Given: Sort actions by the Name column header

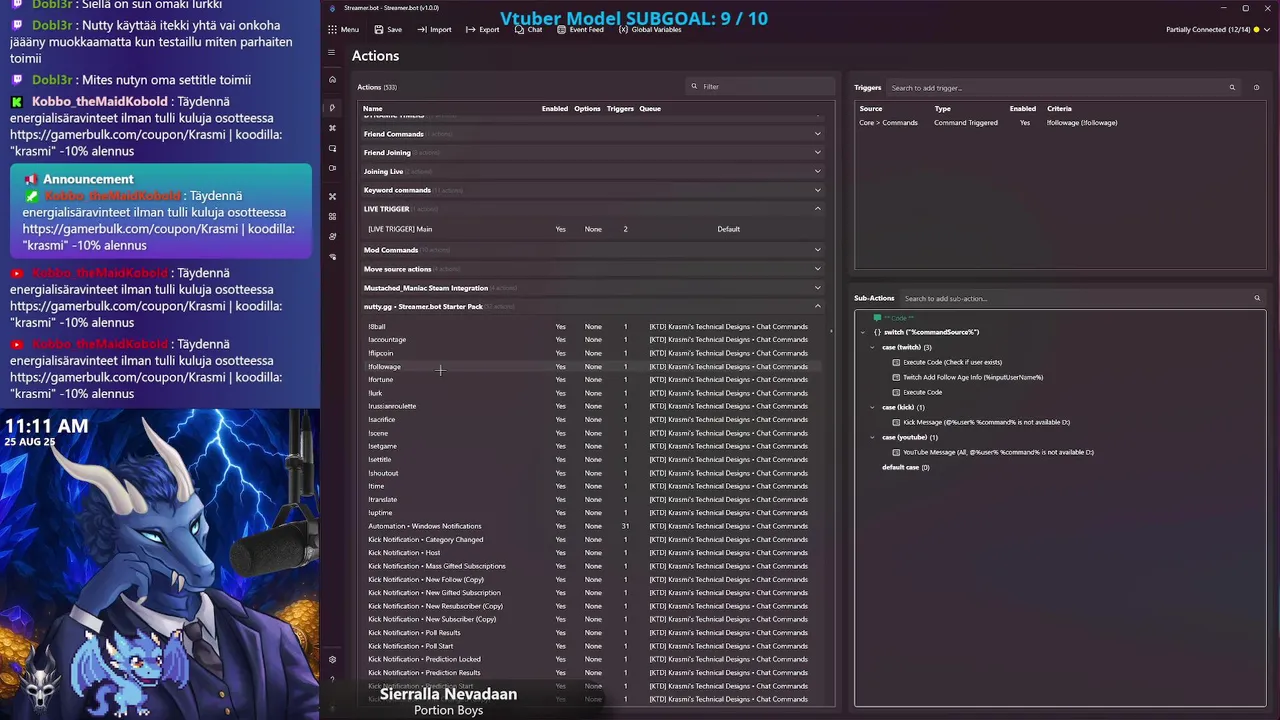Looking at the screenshot, I should [x=372, y=108].
